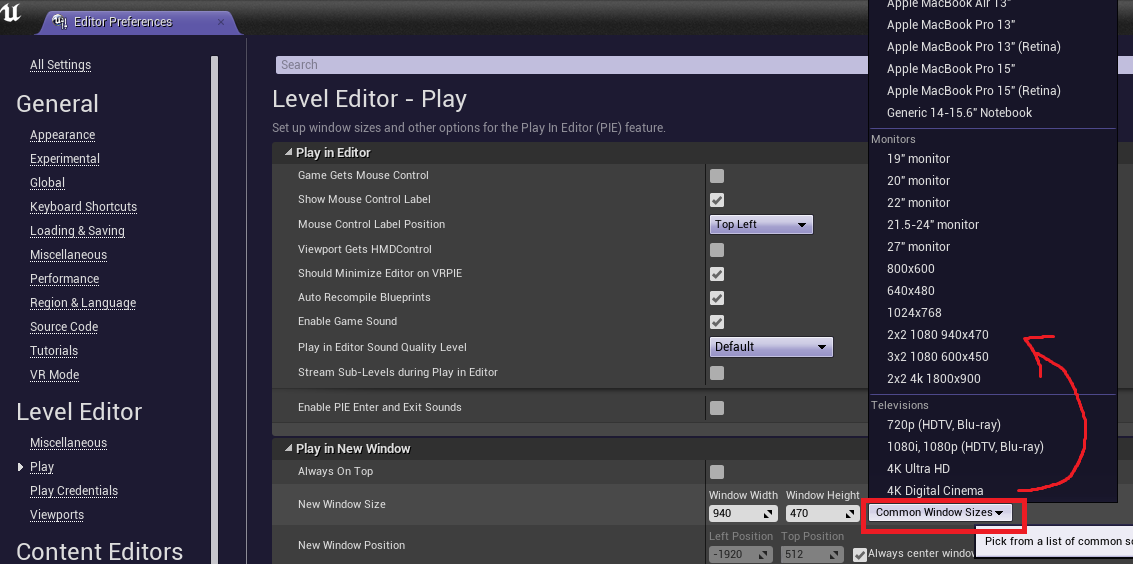This screenshot has height=564, width=1133.
Task: Open the Appearance settings
Action: pos(62,135)
